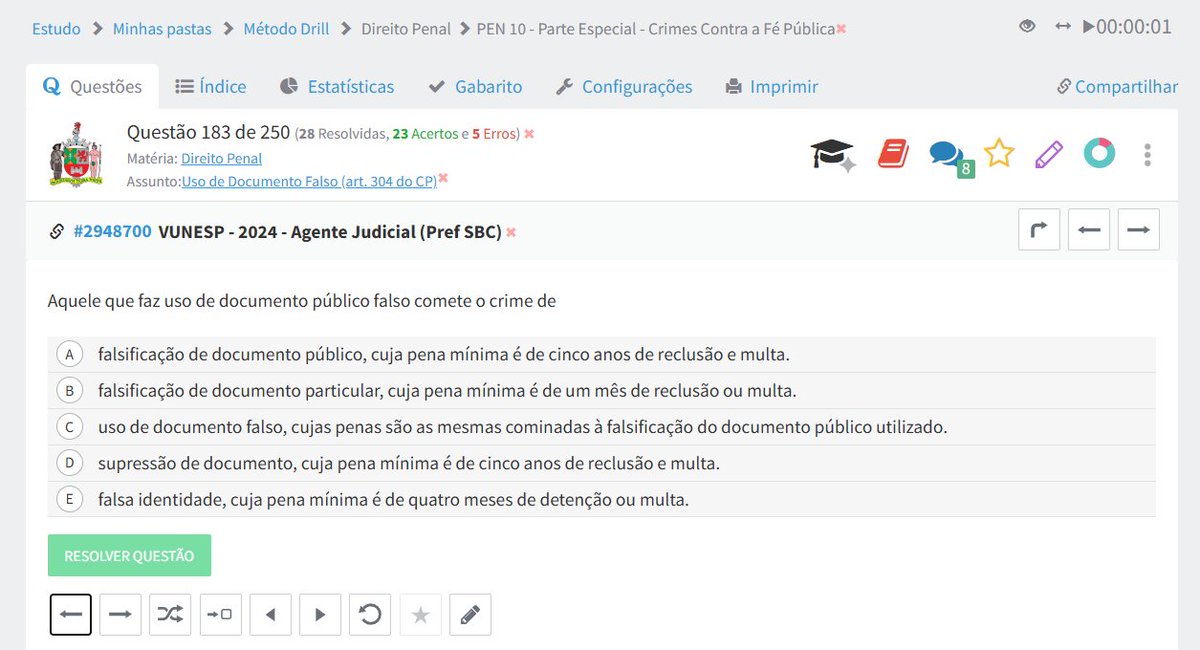1200x650 pixels.
Task: Click the bottom toolbar long right arrow button
Action: coord(120,615)
